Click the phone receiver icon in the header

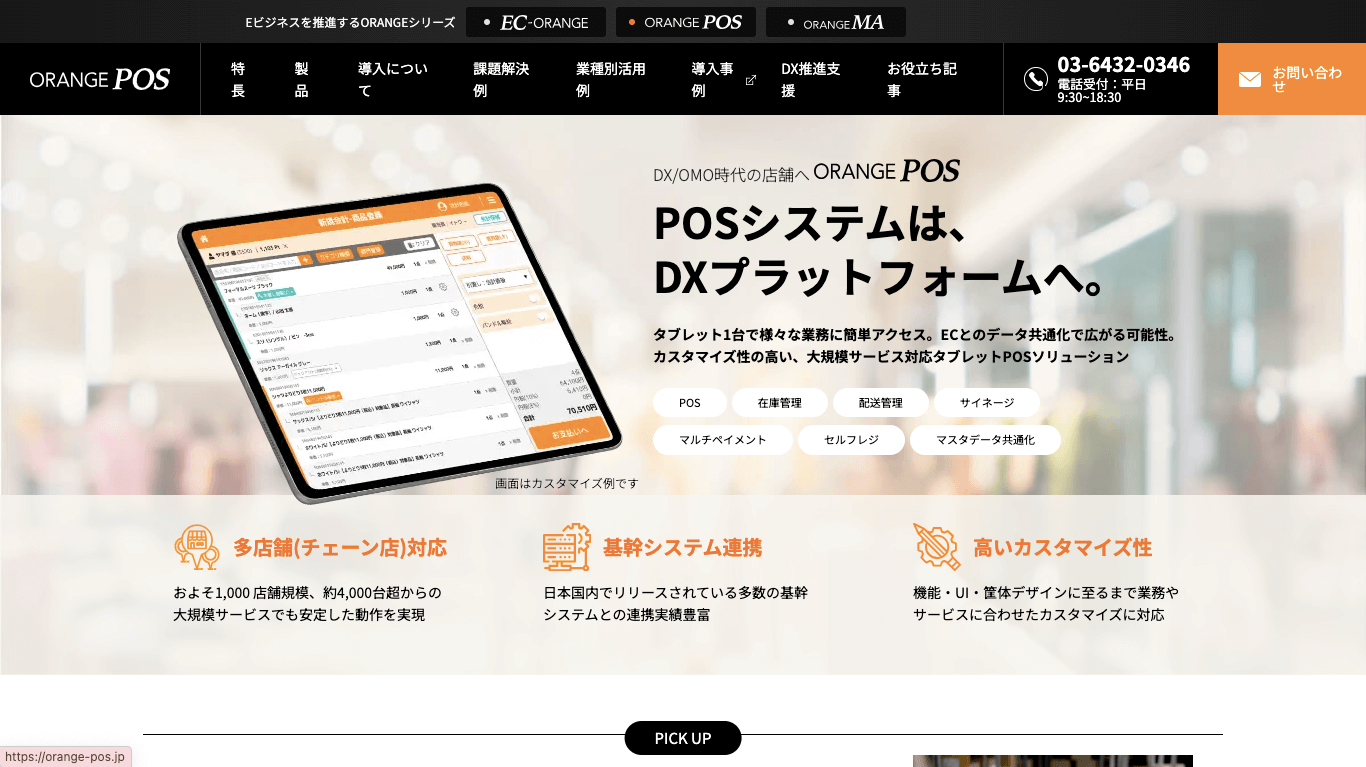pyautogui.click(x=1036, y=78)
